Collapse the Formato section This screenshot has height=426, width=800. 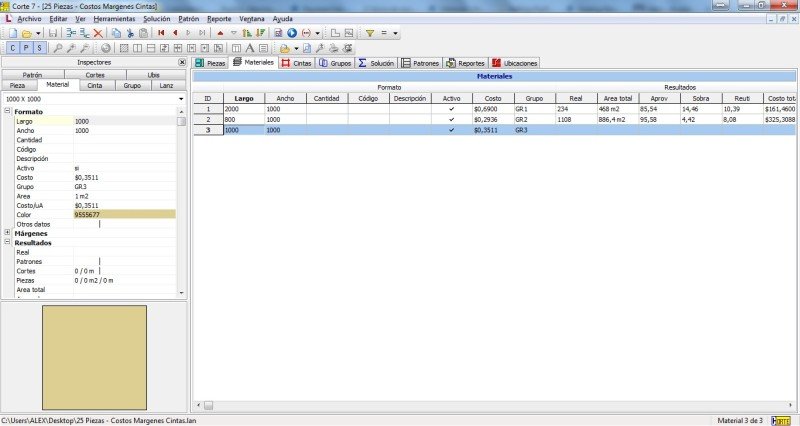pyautogui.click(x=7, y=112)
